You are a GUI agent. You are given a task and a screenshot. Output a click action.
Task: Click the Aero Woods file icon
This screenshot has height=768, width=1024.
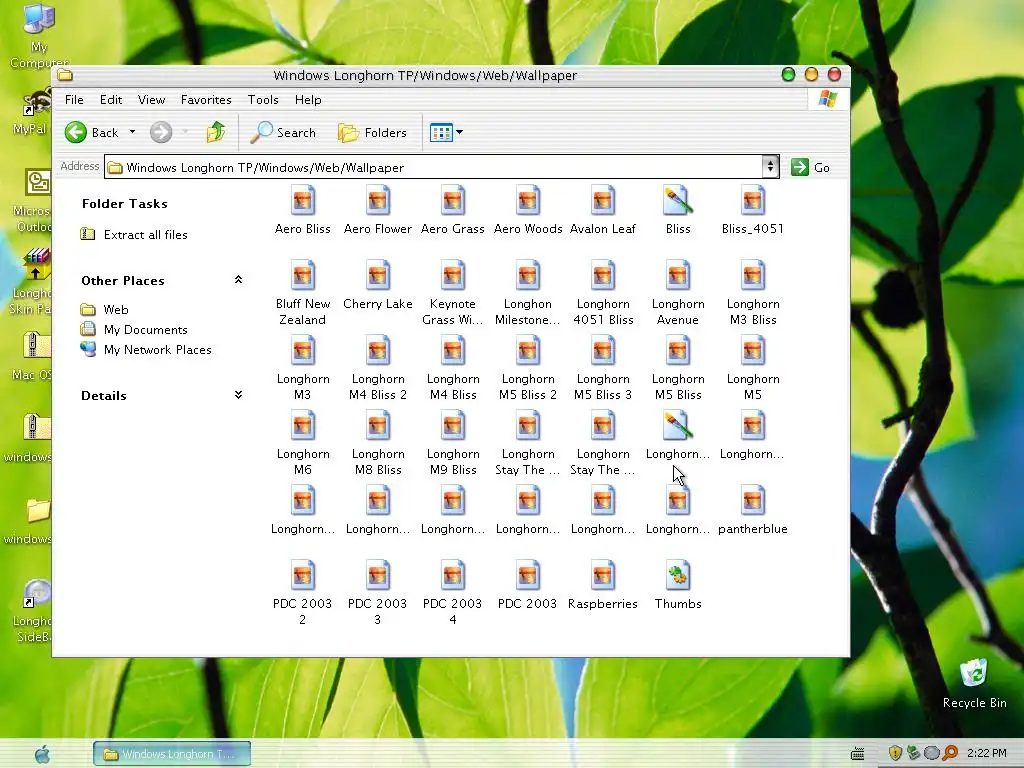tap(528, 201)
